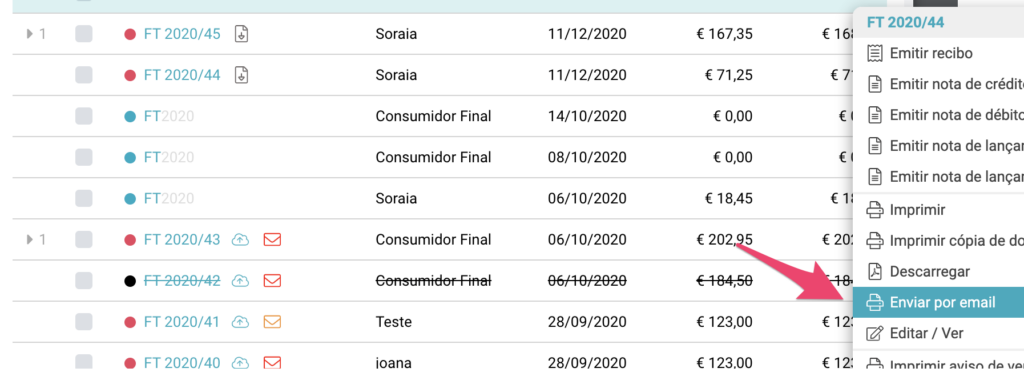1024x392 pixels.
Task: Click the cloud upload icon for FT 2020/43
Action: (x=241, y=240)
